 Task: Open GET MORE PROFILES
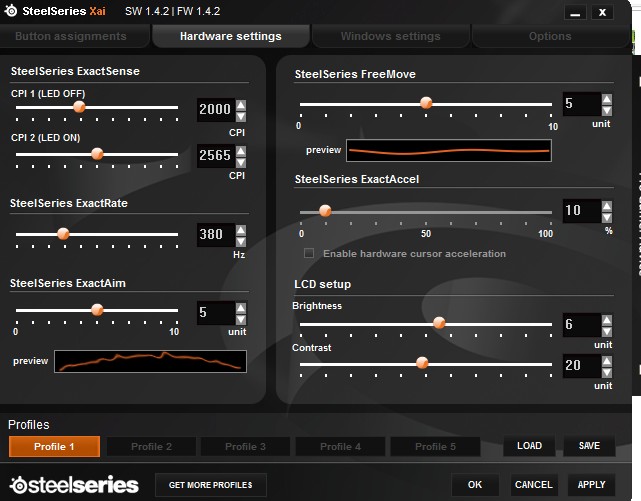[211, 485]
